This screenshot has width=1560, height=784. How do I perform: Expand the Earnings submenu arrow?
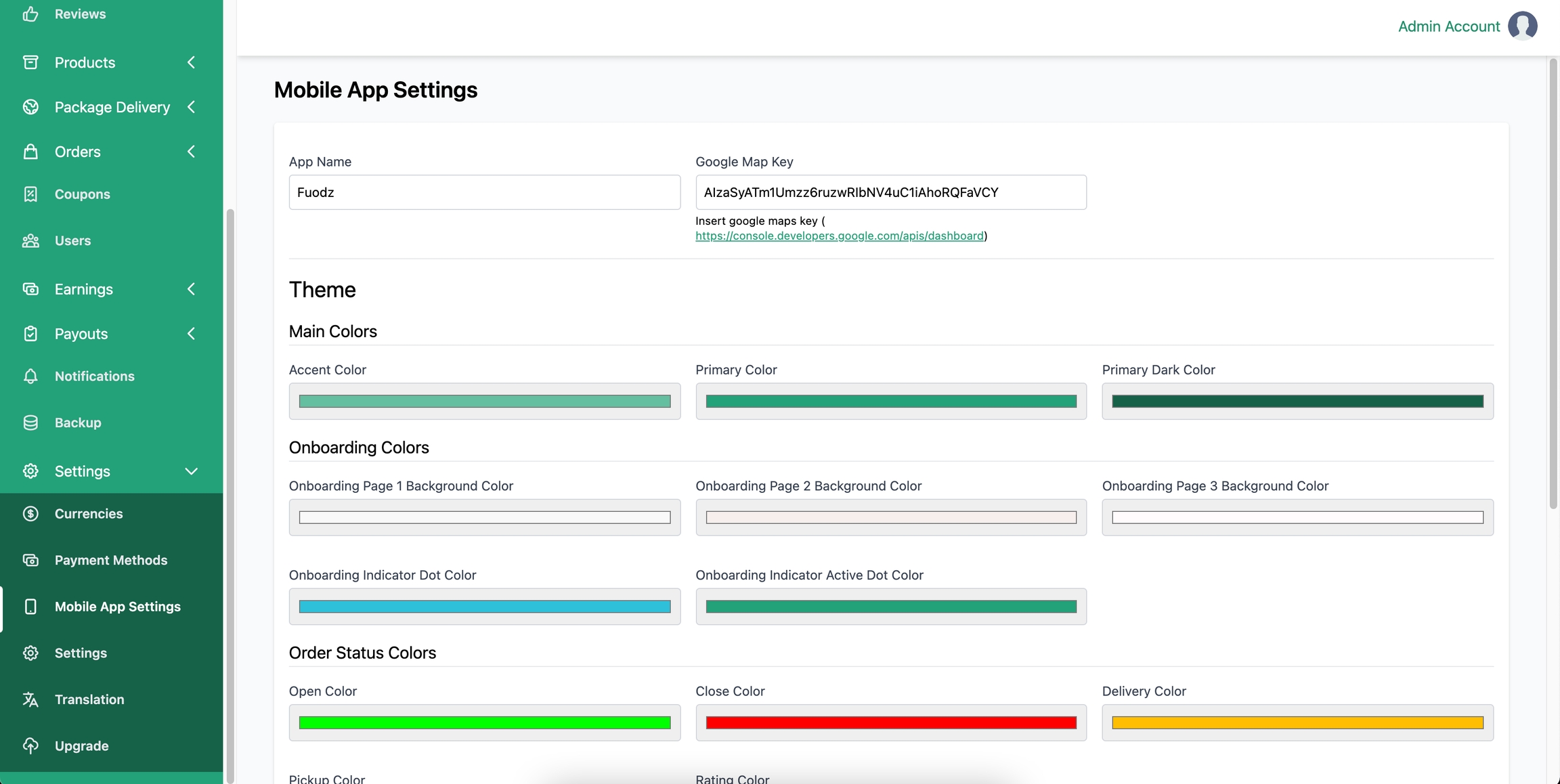point(191,289)
